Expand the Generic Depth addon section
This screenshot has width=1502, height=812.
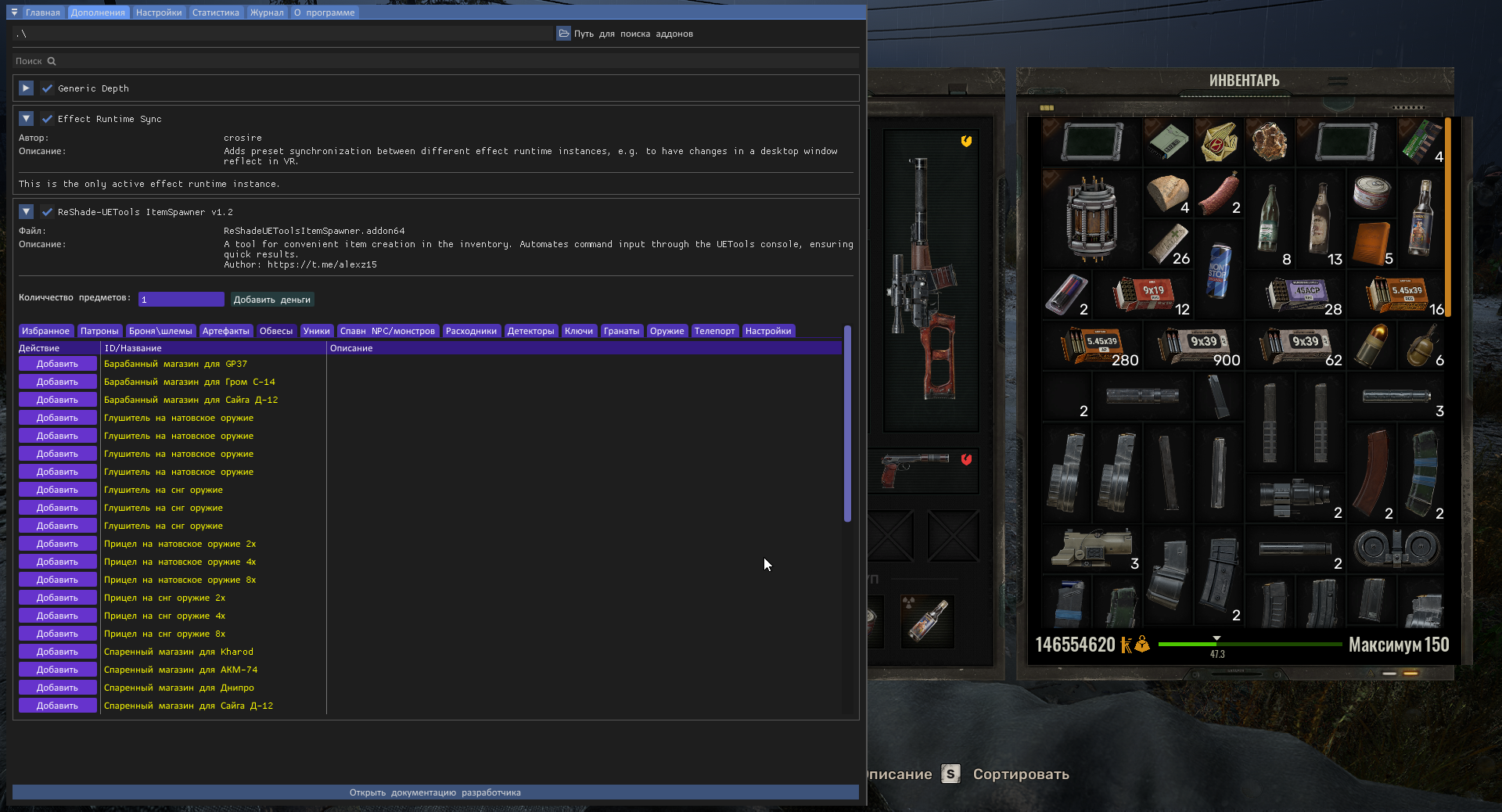pyautogui.click(x=26, y=88)
